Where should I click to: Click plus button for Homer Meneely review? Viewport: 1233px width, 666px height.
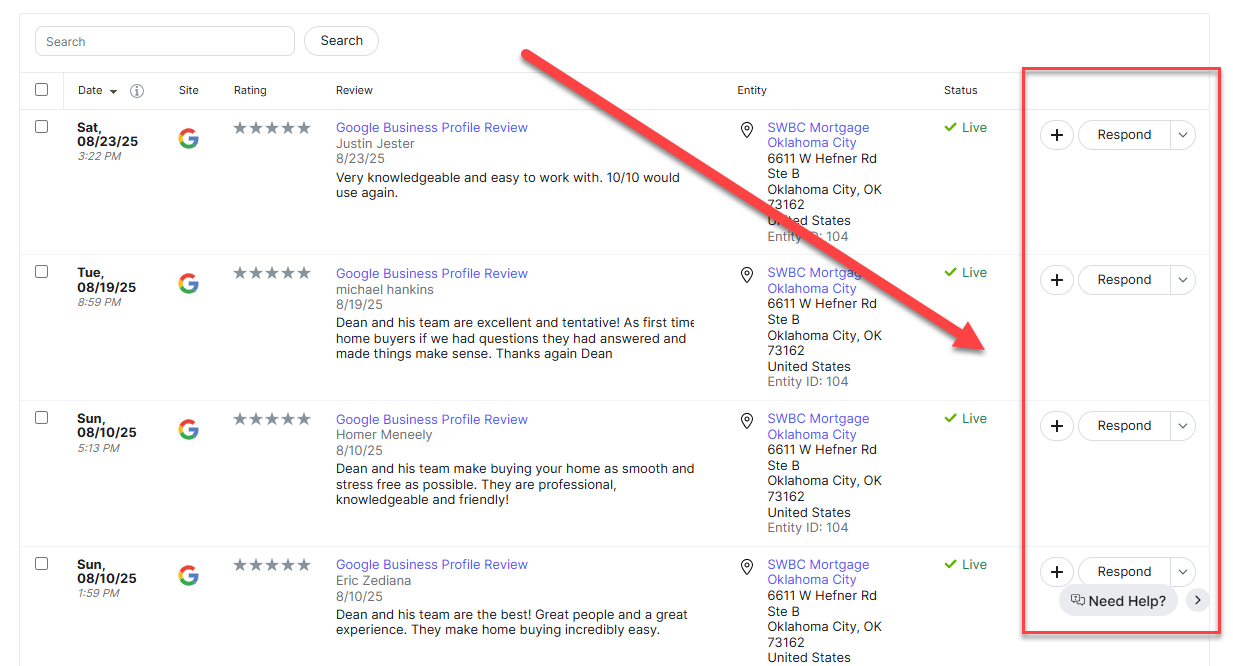[x=1057, y=426]
